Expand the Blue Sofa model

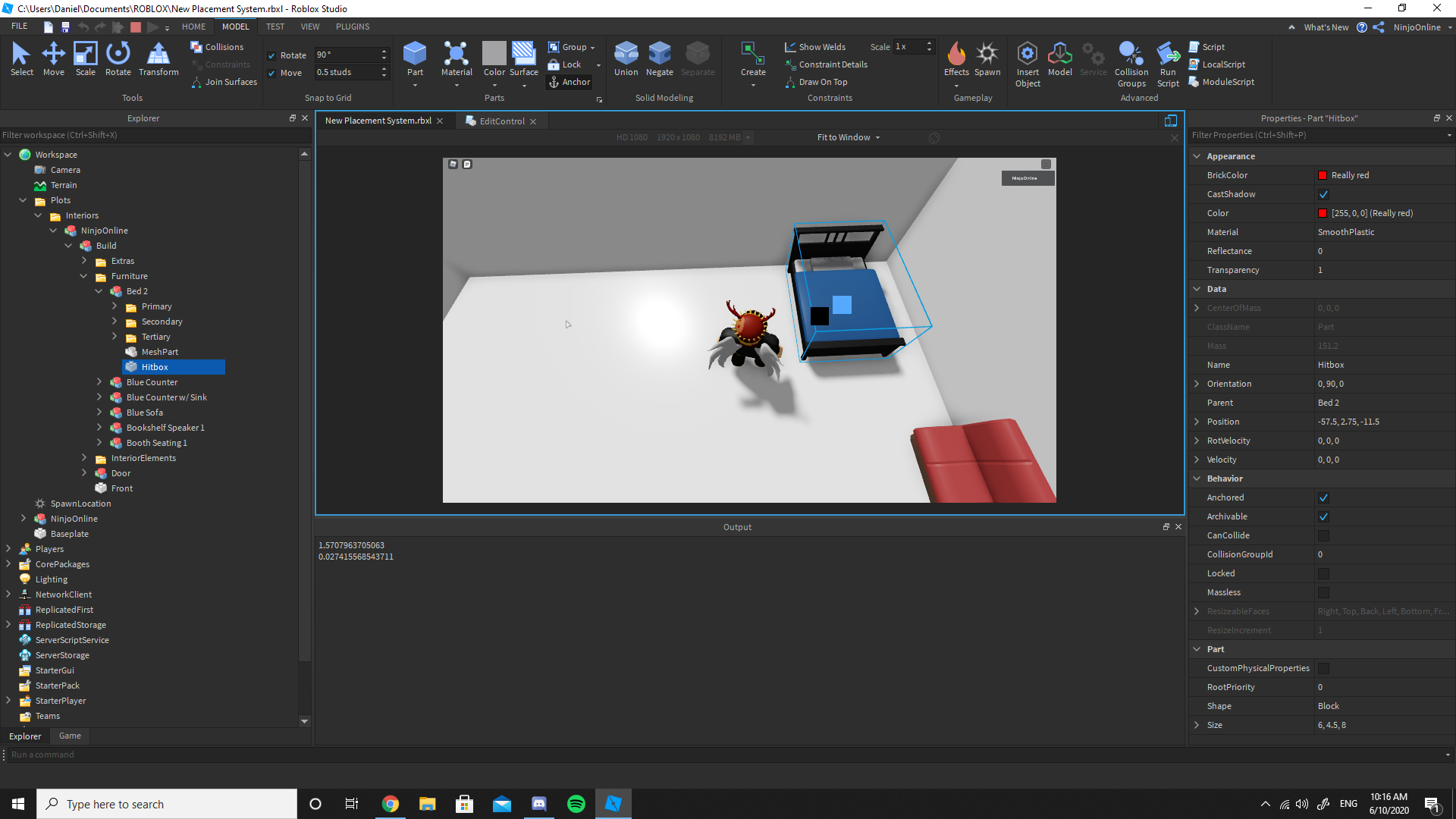coord(99,413)
